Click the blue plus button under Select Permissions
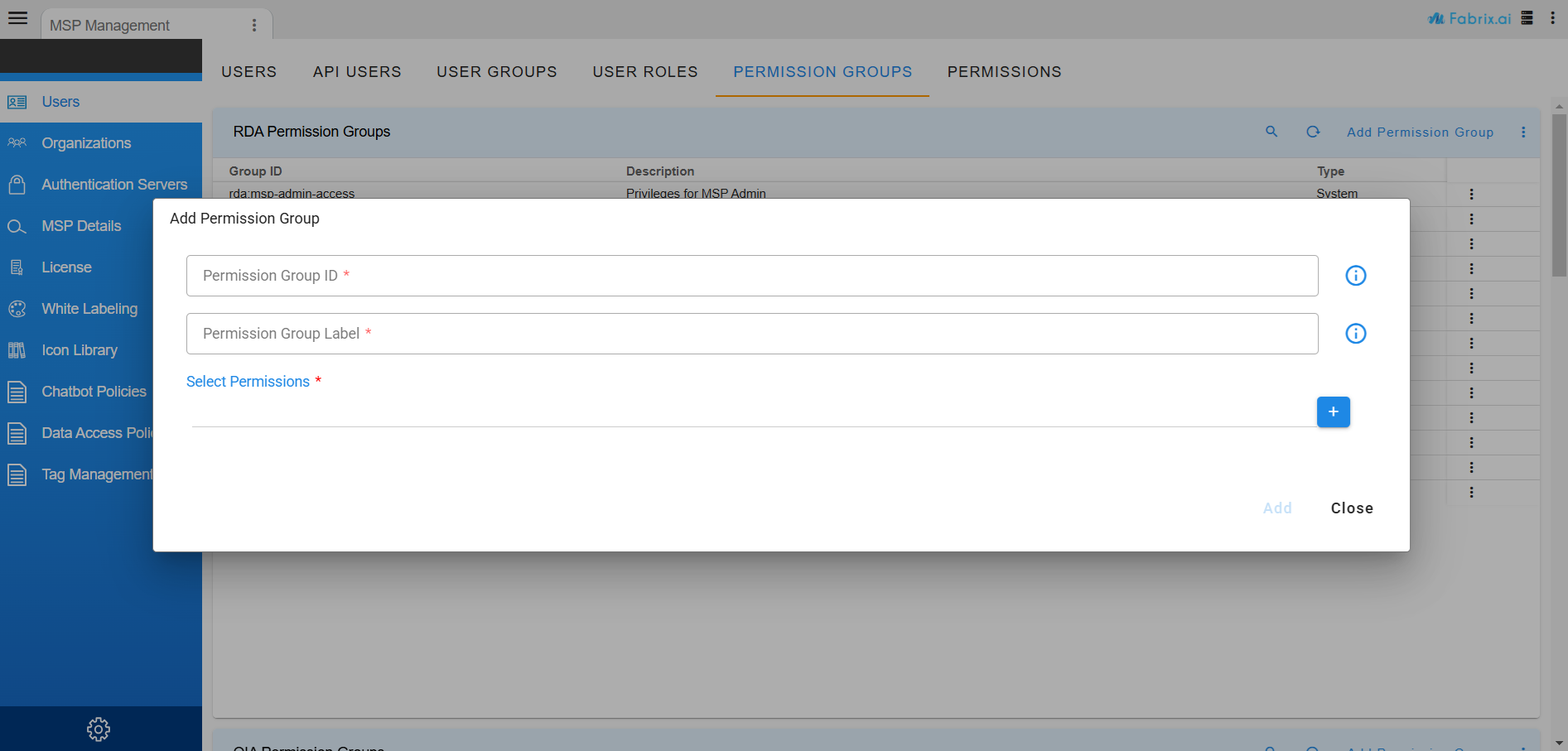Screen dimensions: 1568x751 click(x=1333, y=412)
